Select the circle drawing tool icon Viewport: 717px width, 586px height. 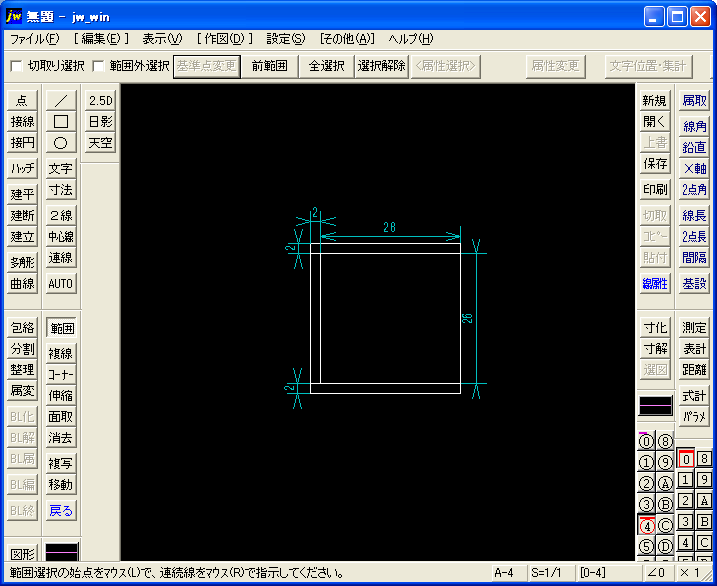pos(61,143)
